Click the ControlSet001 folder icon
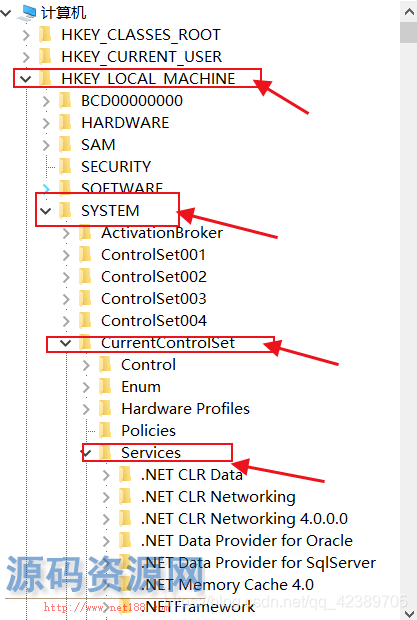Image resolution: width=417 pixels, height=620 pixels. point(85,254)
